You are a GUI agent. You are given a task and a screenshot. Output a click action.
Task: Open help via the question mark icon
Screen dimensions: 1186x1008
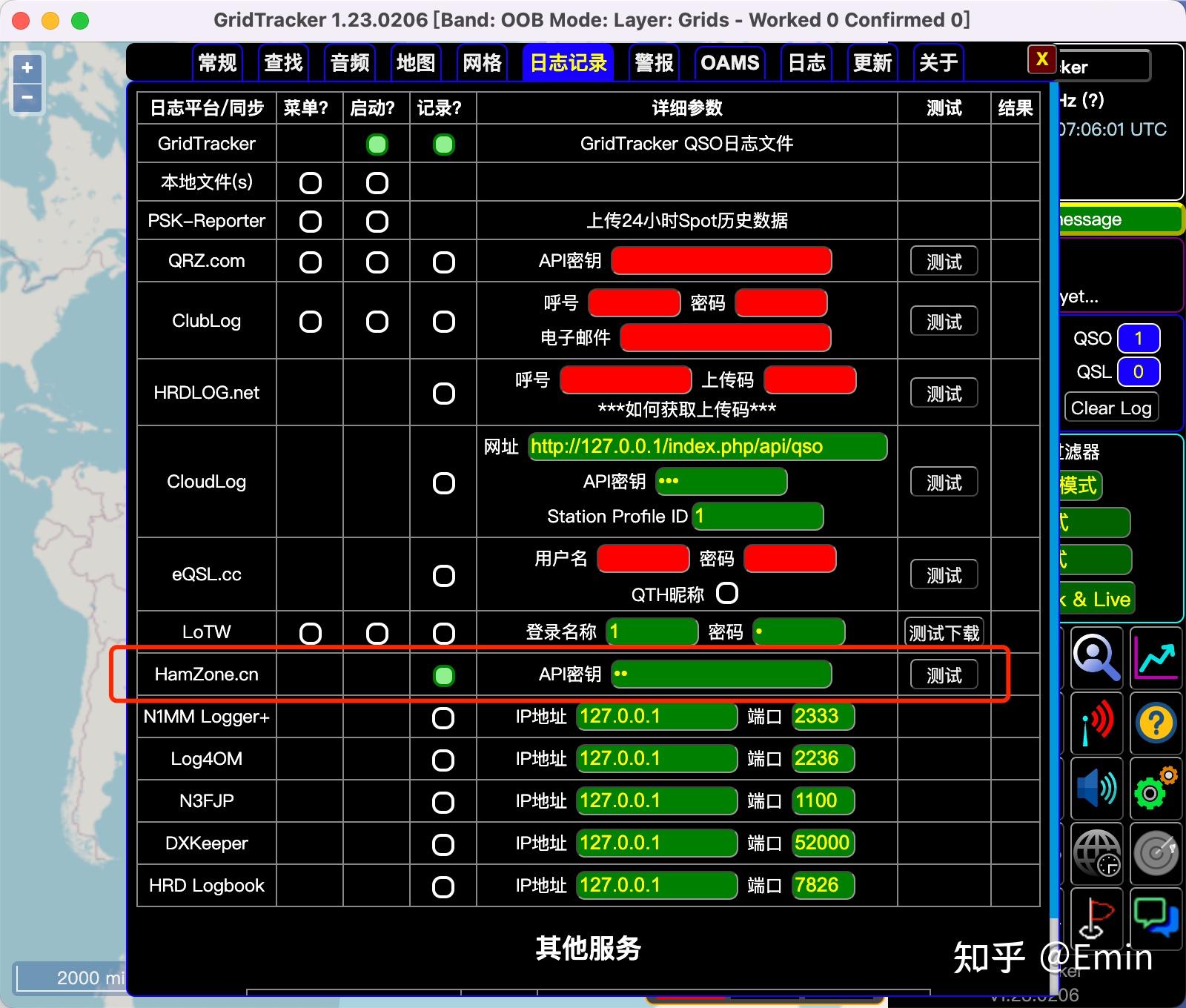tap(1156, 723)
